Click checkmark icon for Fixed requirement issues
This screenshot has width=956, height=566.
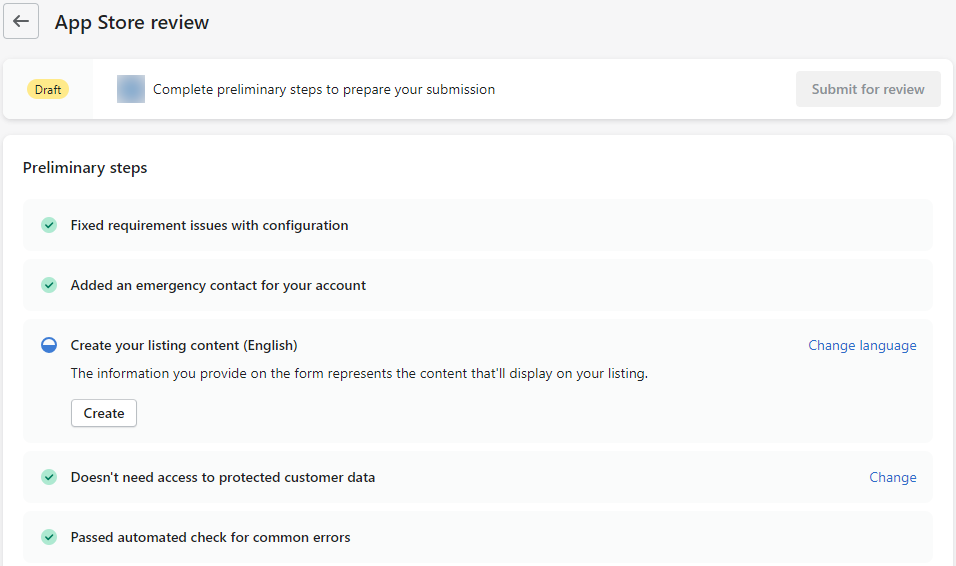49,225
